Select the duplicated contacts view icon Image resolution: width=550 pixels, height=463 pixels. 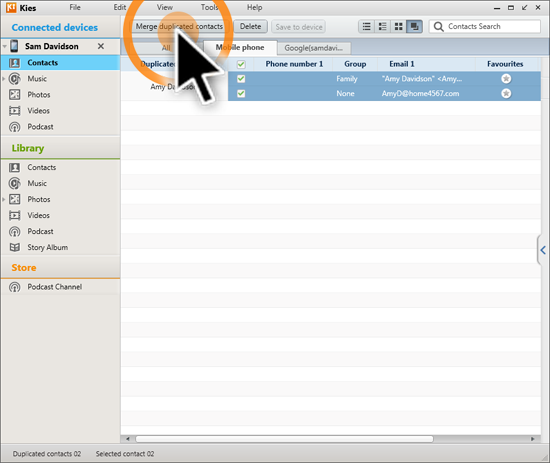coord(414,27)
